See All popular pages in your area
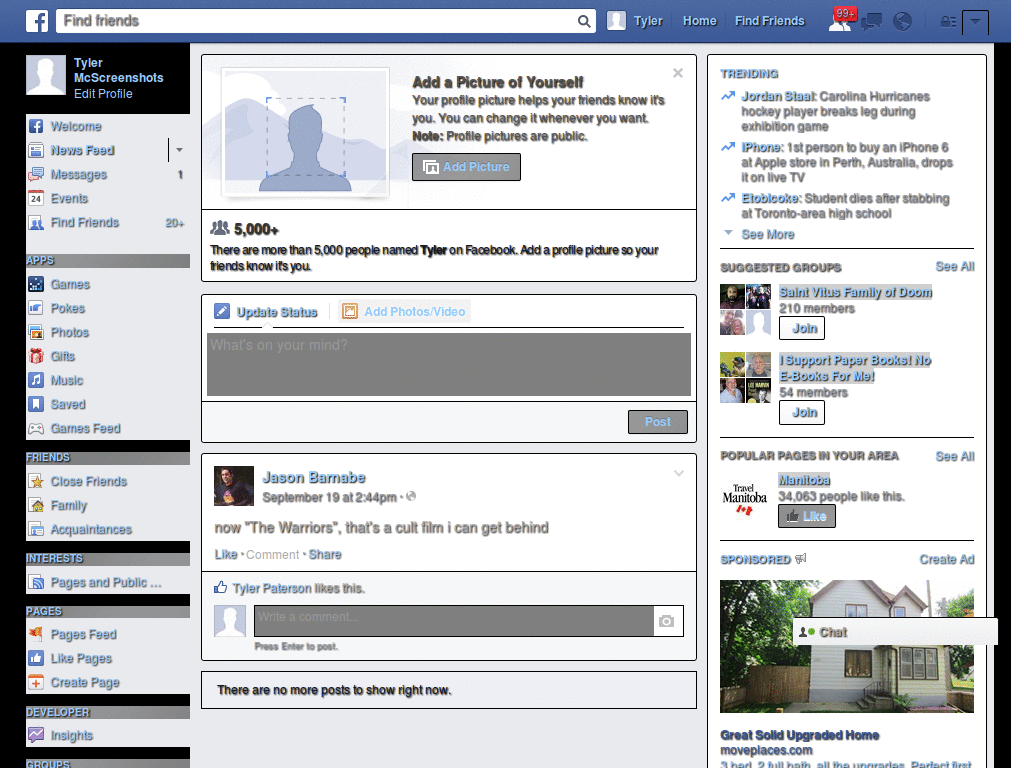Screen dimensions: 1024x768 954,456
